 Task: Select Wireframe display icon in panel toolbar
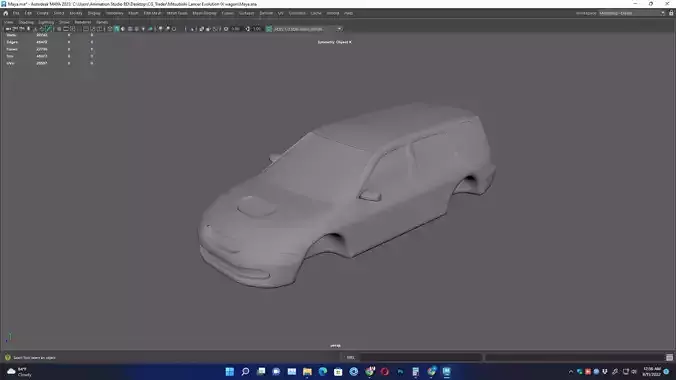(x=110, y=29)
